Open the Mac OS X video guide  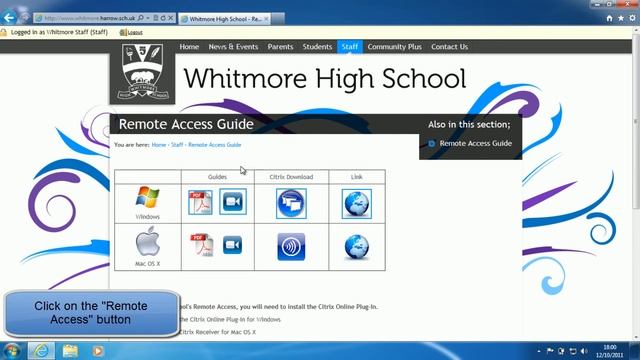tap(232, 245)
